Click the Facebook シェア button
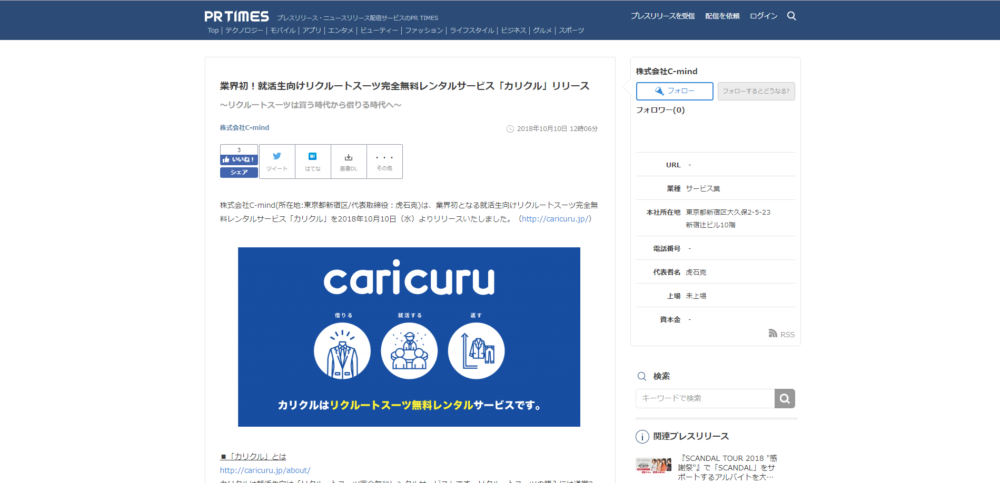This screenshot has width=1000, height=483. pos(239,172)
